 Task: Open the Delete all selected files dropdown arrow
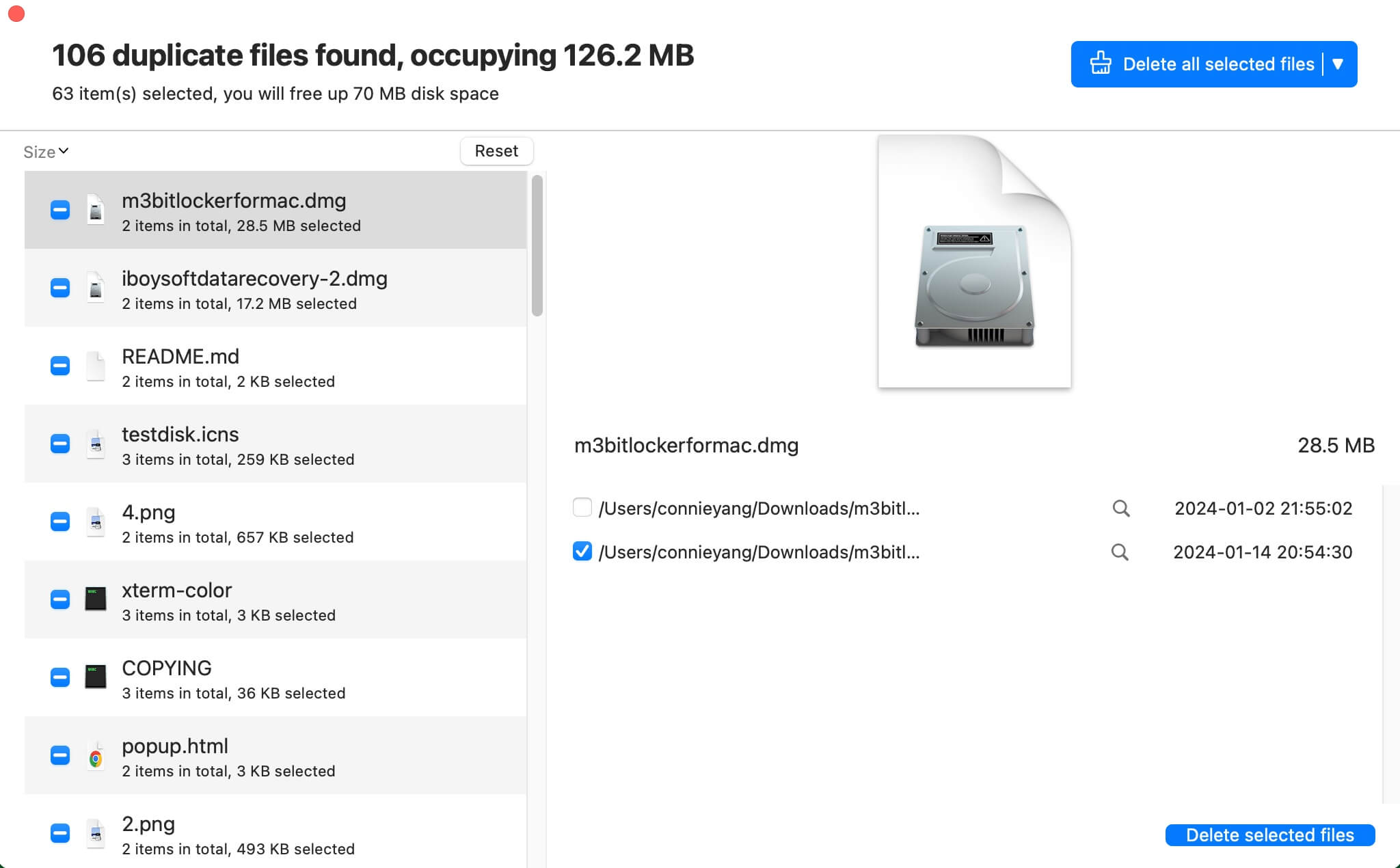point(1338,64)
